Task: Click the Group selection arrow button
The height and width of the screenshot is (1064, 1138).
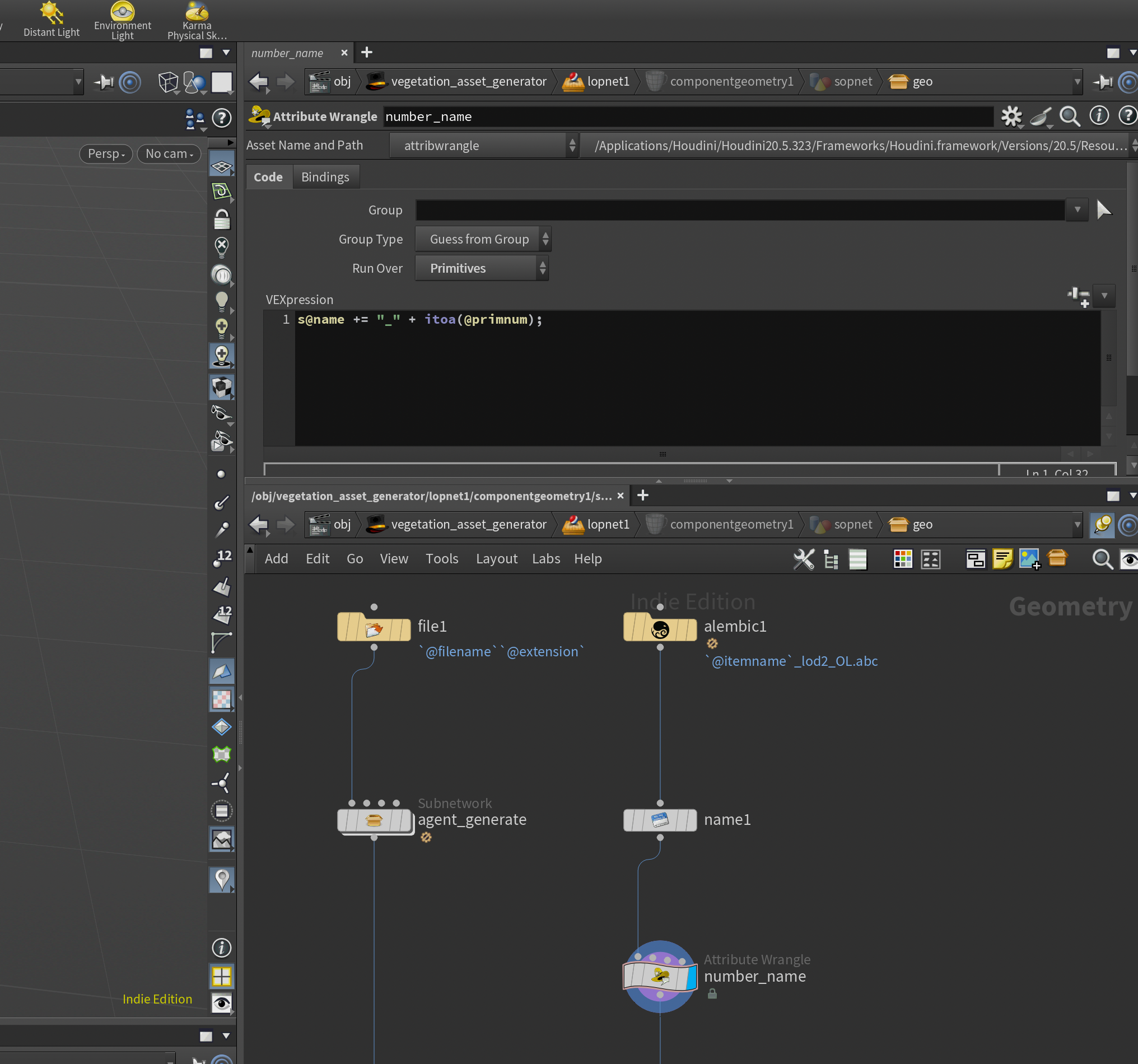Action: click(1103, 210)
